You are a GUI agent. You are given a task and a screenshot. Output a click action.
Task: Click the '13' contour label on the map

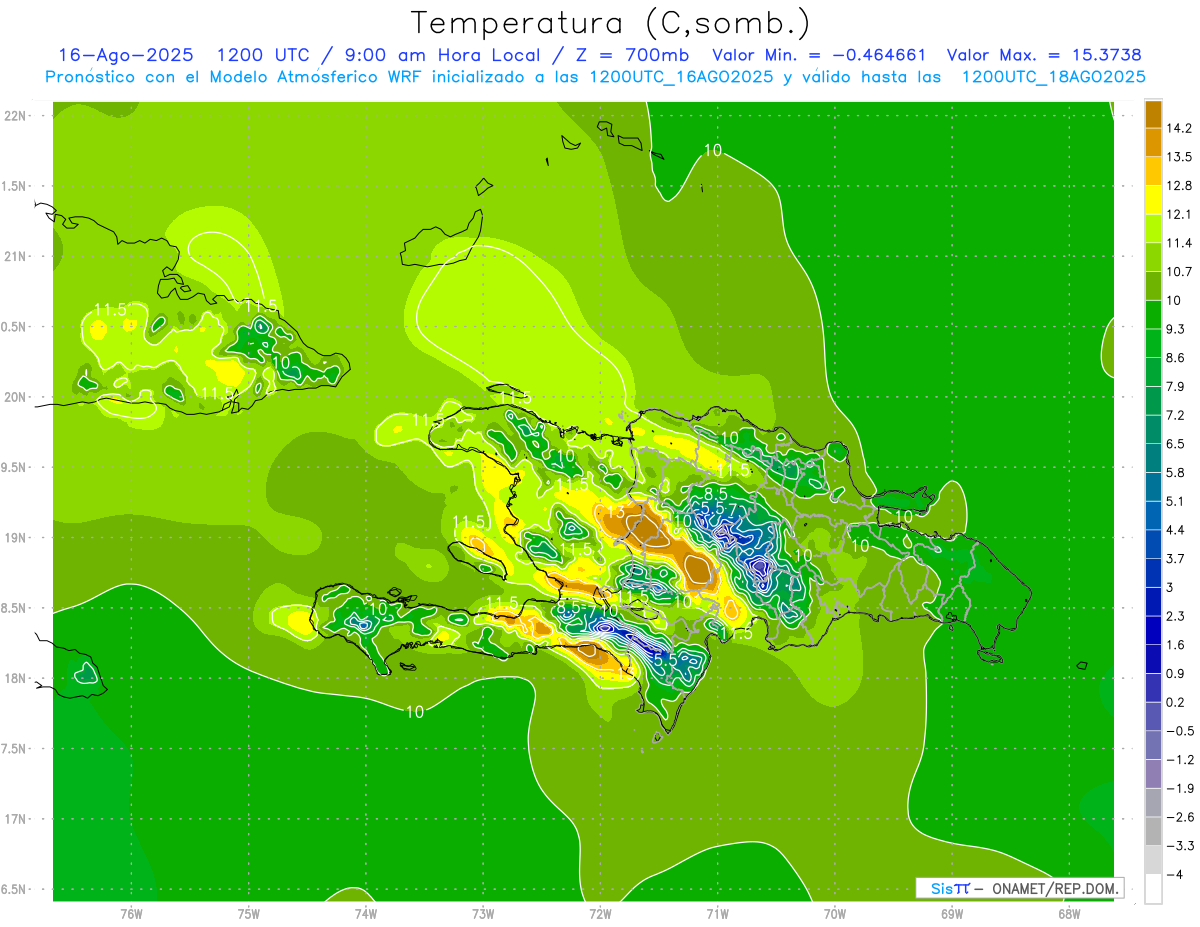[615, 512]
